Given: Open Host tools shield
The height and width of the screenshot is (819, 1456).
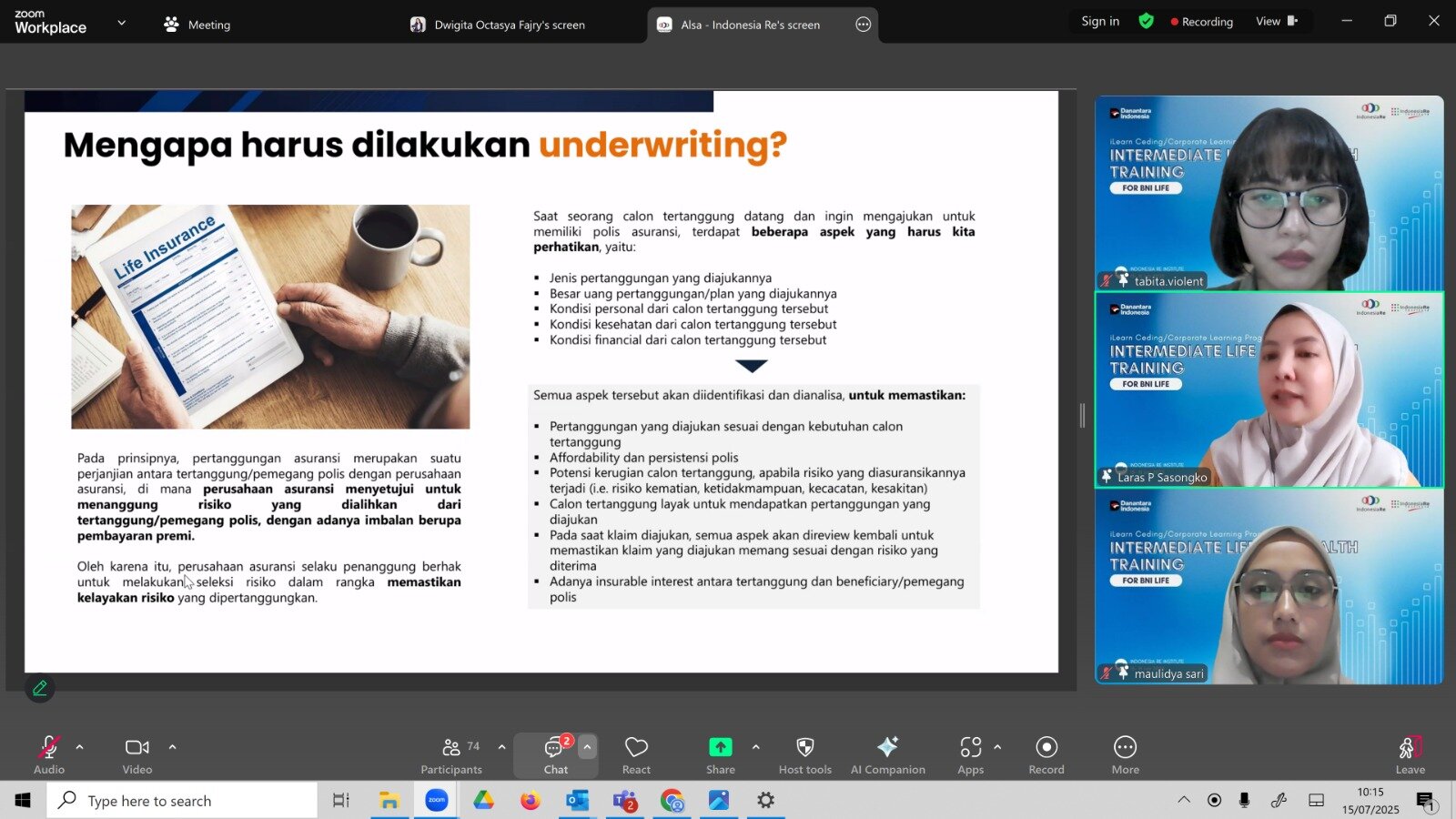Looking at the screenshot, I should 804,755.
